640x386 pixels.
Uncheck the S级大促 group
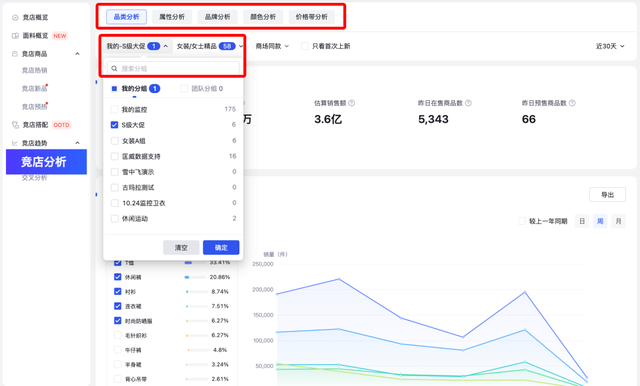[115, 125]
